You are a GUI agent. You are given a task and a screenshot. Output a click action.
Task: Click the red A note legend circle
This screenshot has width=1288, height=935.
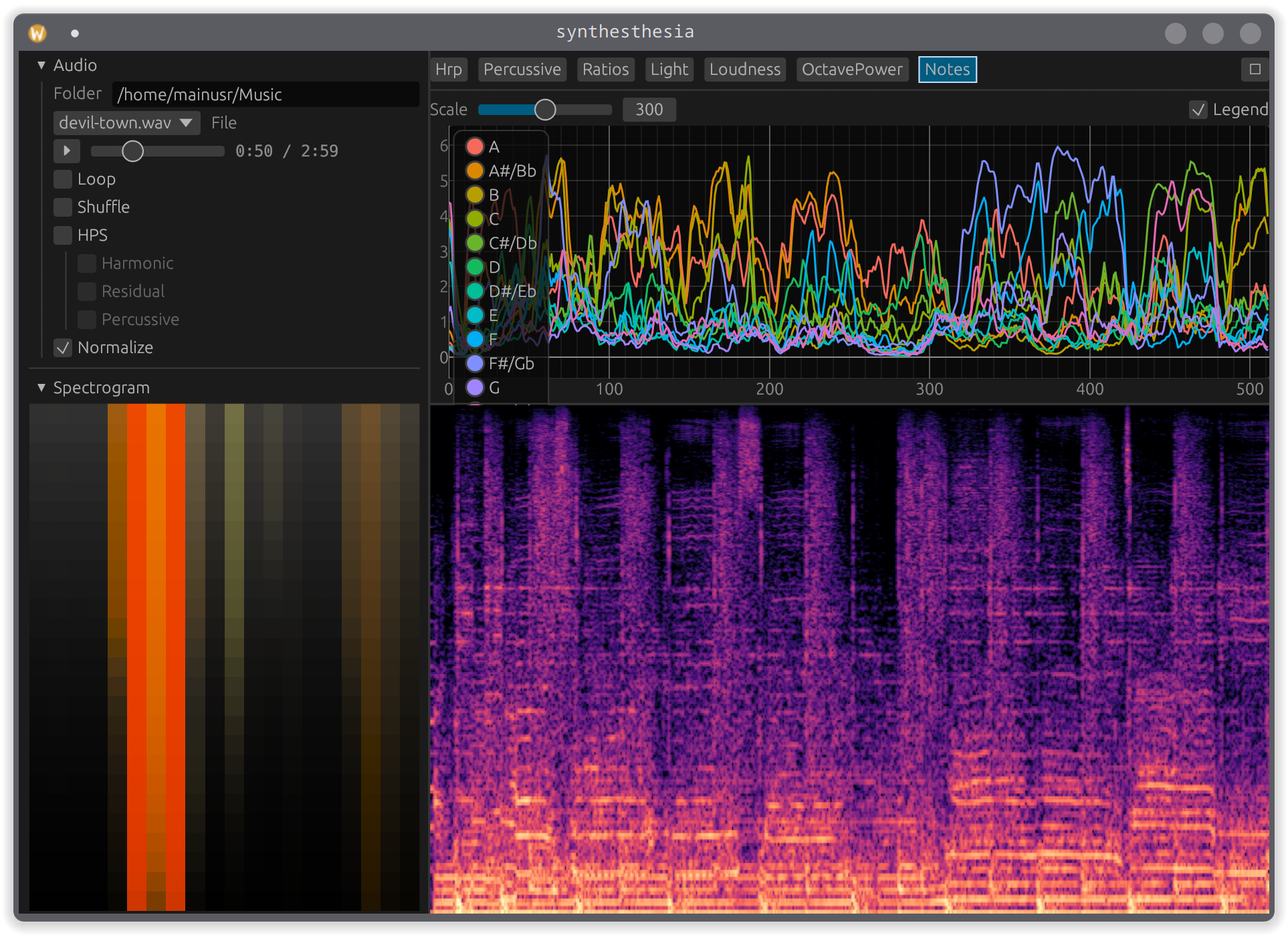tap(475, 146)
